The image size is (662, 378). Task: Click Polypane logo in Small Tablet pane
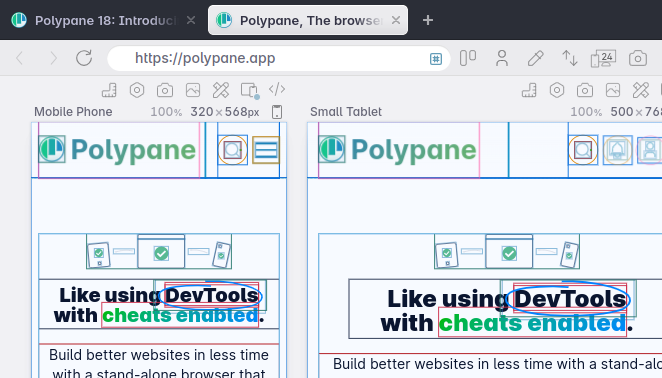(x=398, y=150)
